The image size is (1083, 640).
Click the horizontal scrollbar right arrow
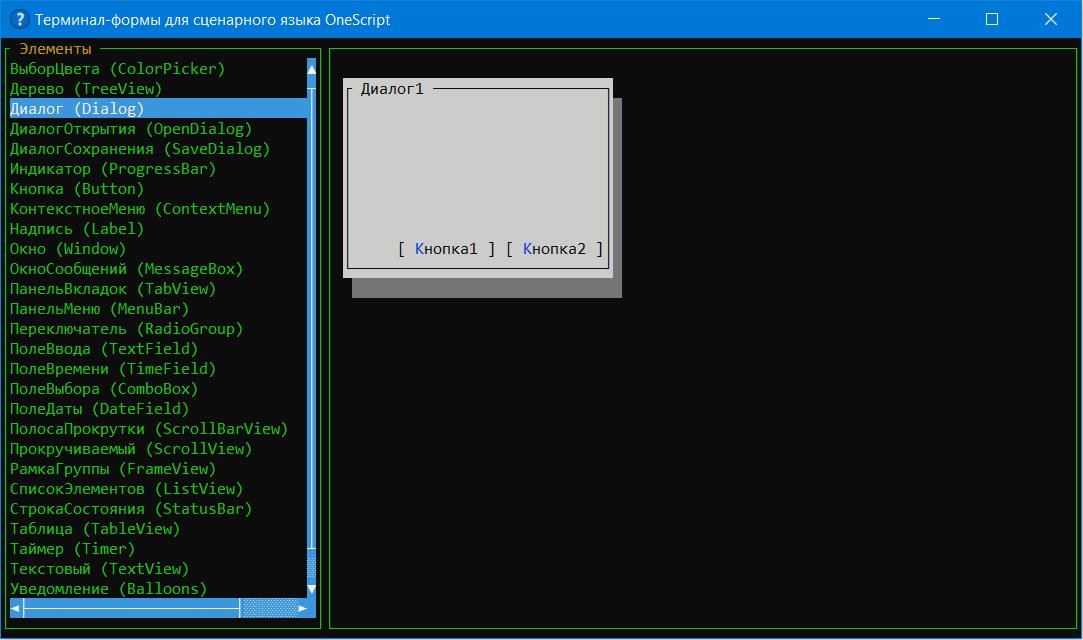[x=302, y=608]
